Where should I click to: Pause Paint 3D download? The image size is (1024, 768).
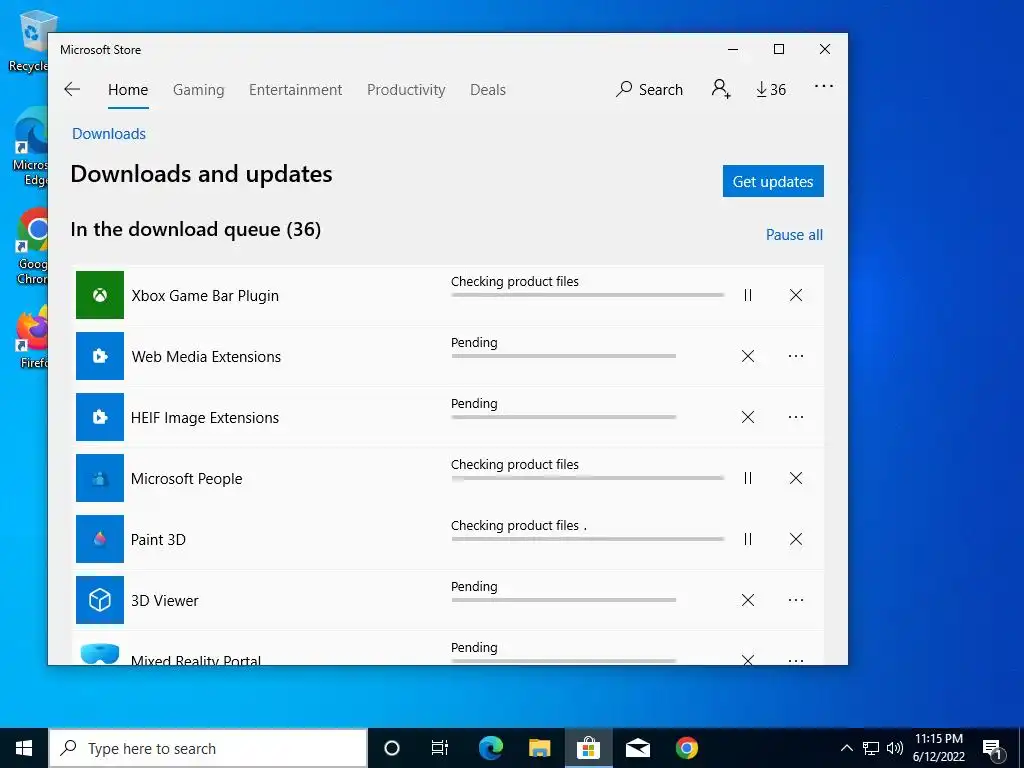pyautogui.click(x=748, y=539)
